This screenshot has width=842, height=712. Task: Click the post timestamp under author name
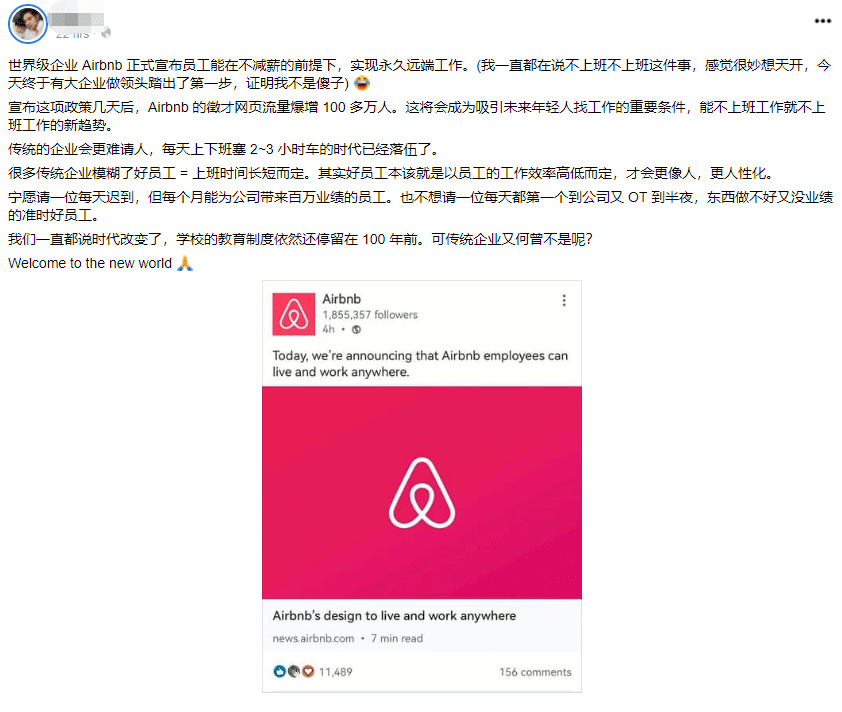pos(72,33)
